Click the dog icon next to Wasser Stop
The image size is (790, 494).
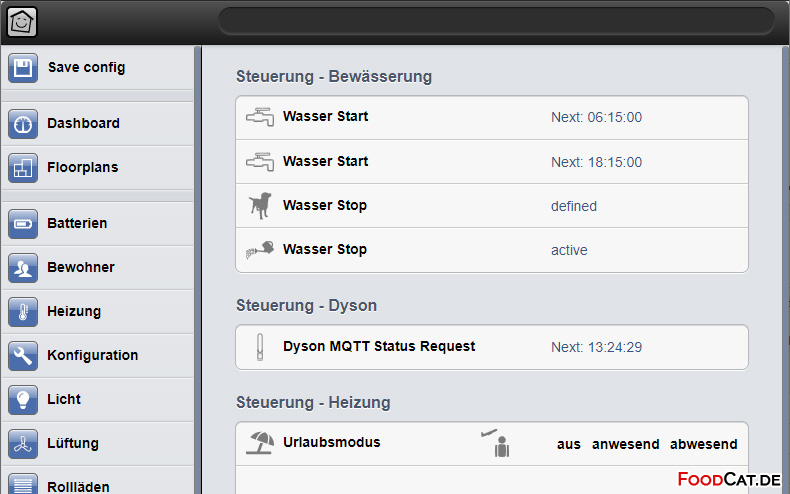coord(260,205)
